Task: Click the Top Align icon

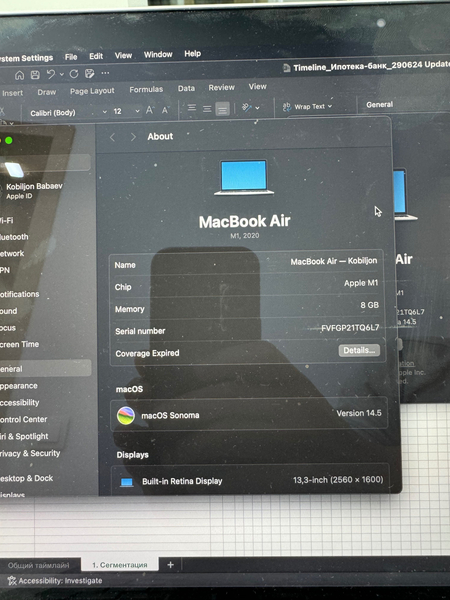Action: point(192,109)
